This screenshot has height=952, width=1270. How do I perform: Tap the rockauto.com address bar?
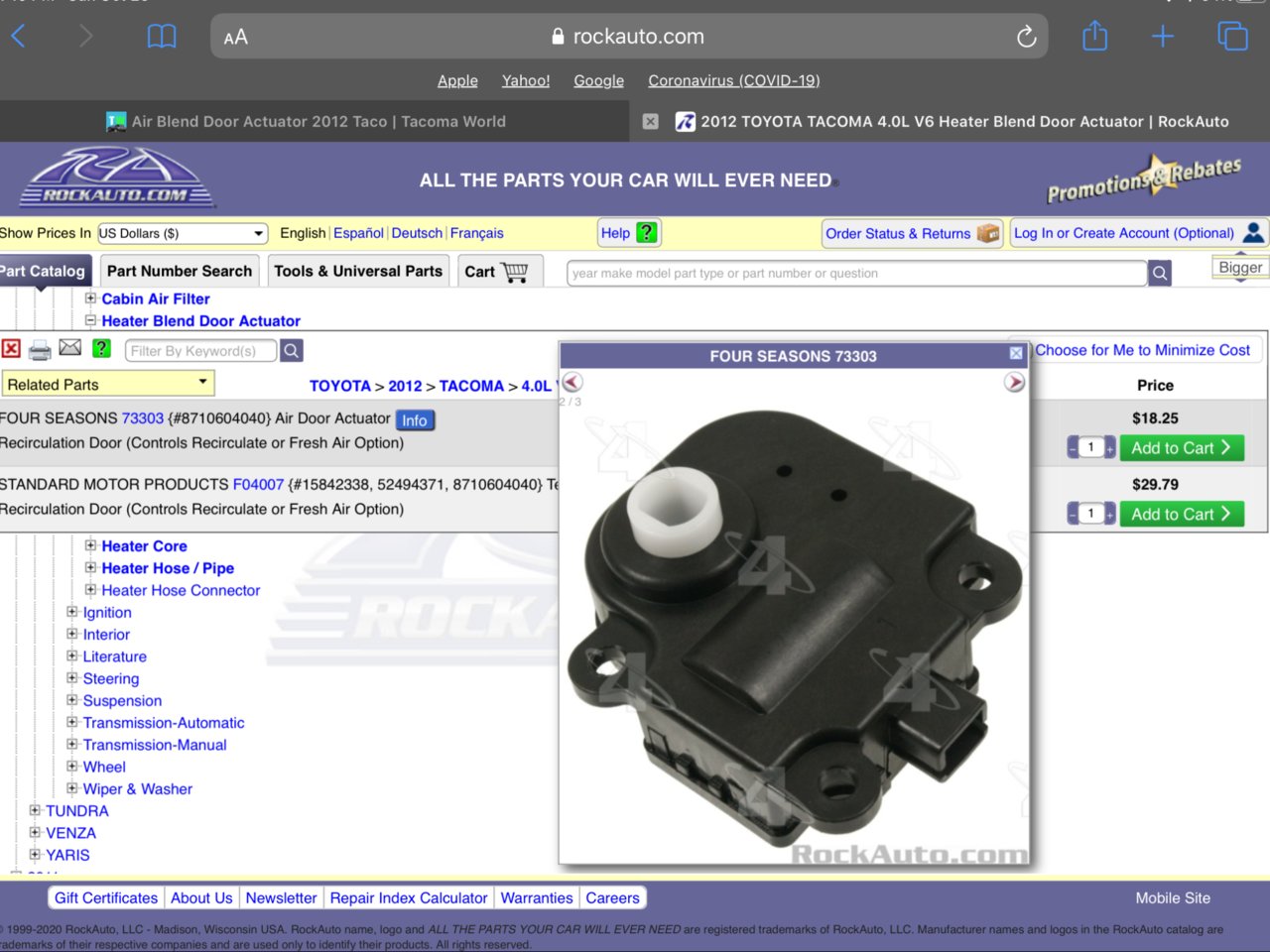[x=629, y=37]
